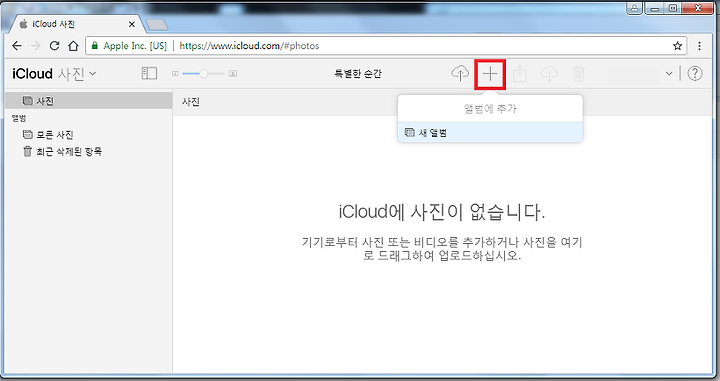Open Chrome three-dot menu
The image size is (720, 381).
pos(699,45)
